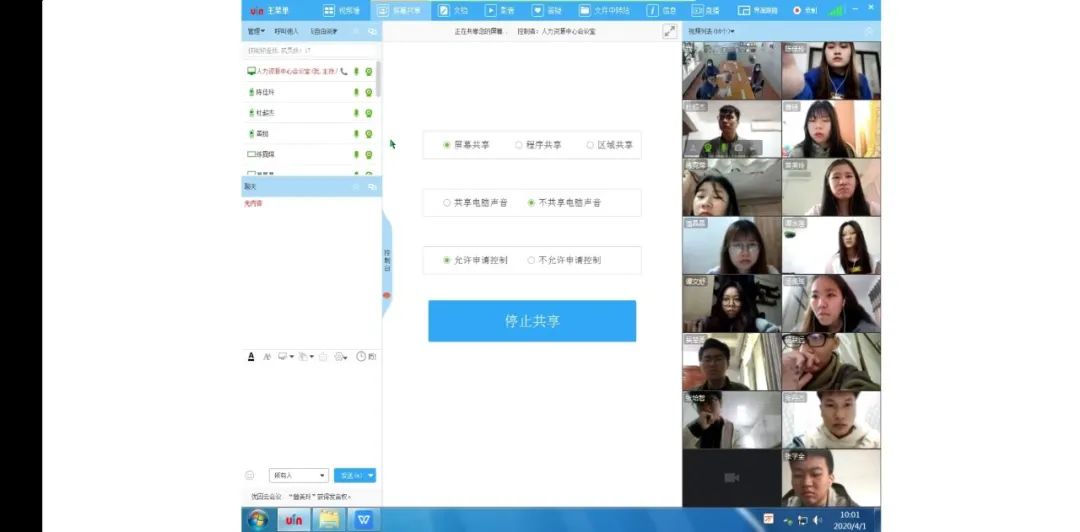Open the chat settings dropdown icon
Viewport: 1080px width, 532px height.
341,356
